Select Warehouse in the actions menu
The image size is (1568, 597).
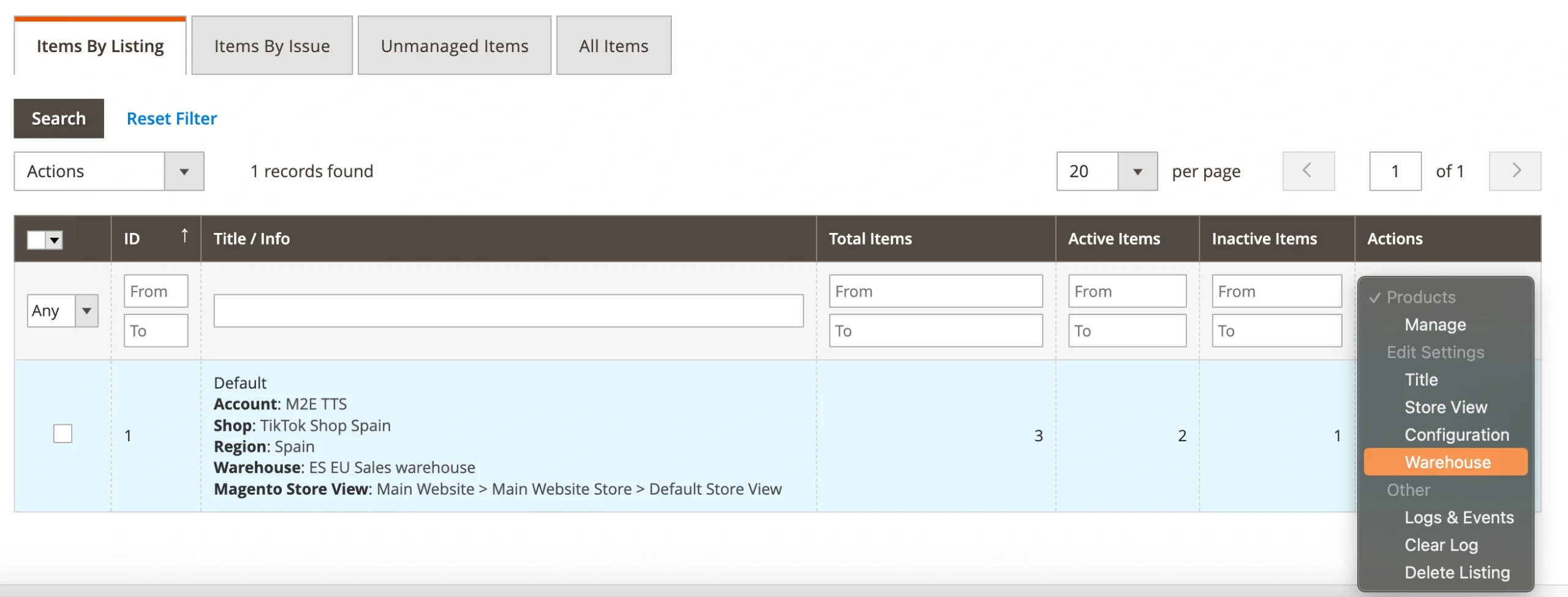pos(1447,462)
